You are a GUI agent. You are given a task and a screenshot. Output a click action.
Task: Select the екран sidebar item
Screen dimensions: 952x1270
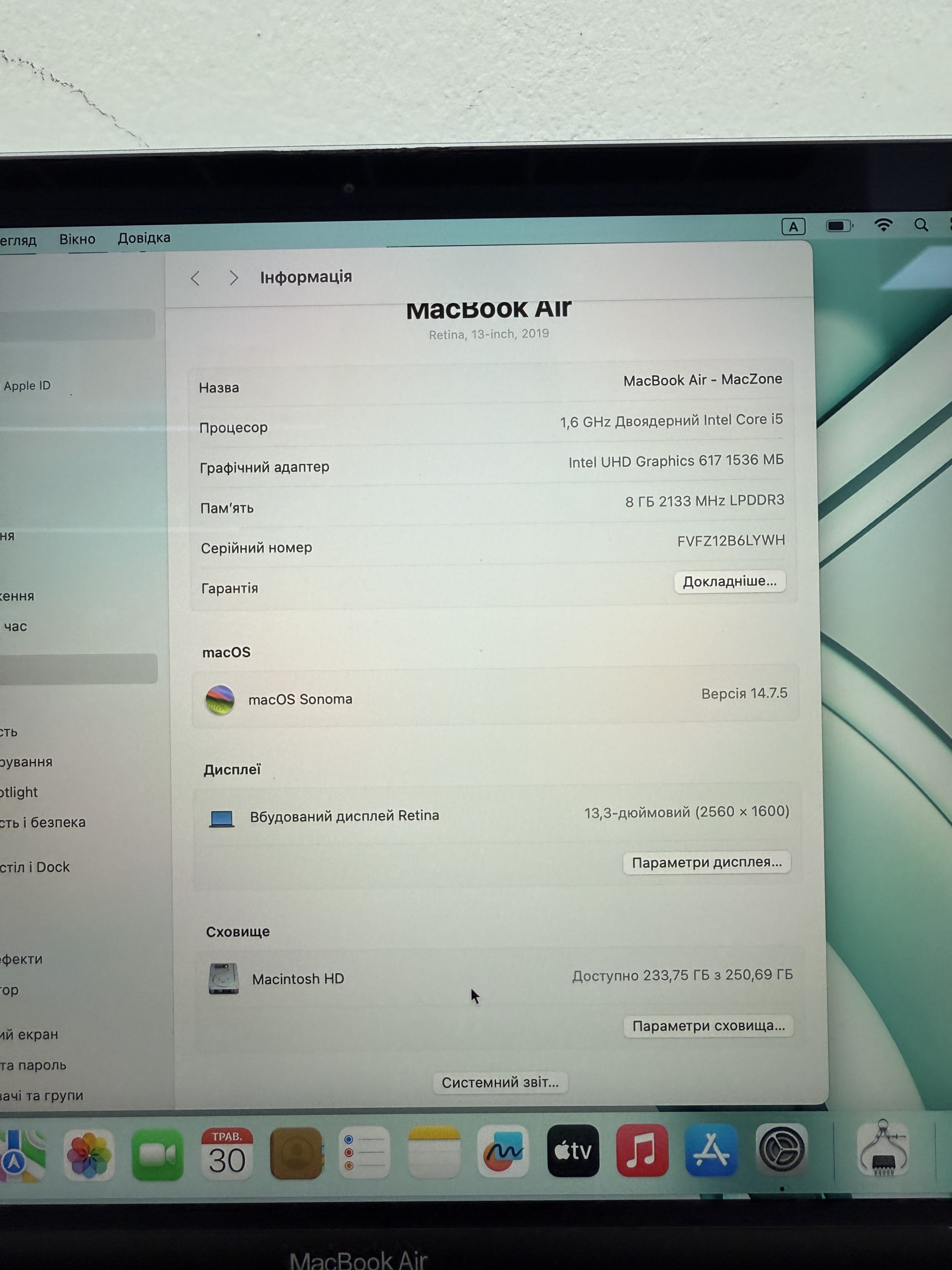click(x=29, y=1034)
